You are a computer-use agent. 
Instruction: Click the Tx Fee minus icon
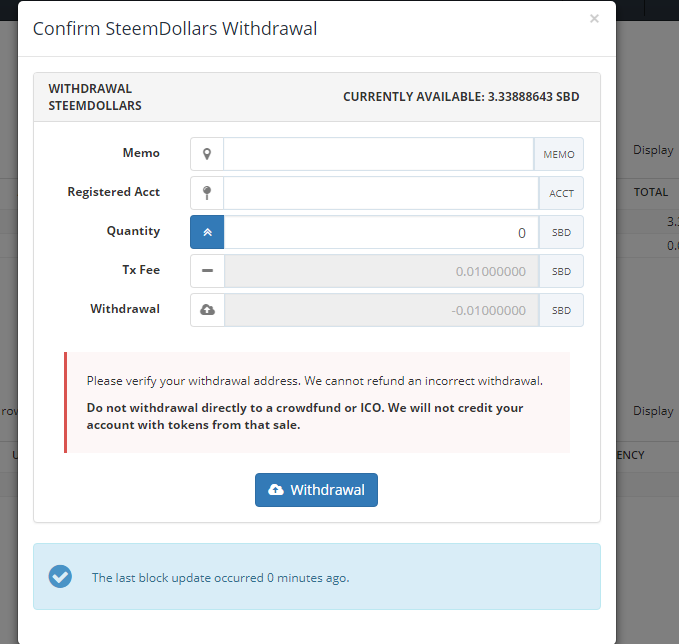[x=207, y=271]
